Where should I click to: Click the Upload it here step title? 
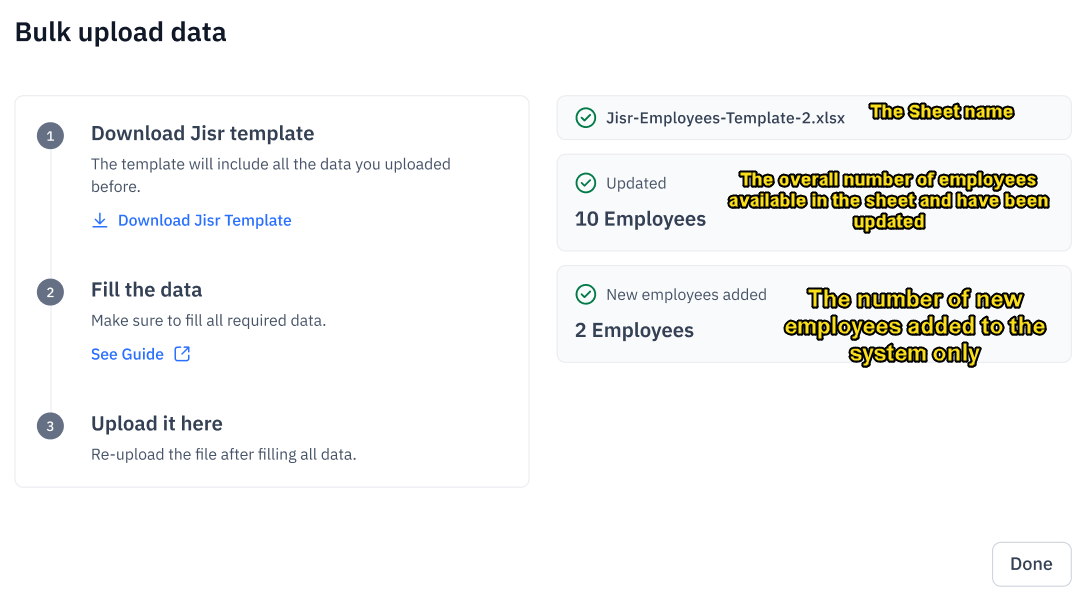pos(157,423)
